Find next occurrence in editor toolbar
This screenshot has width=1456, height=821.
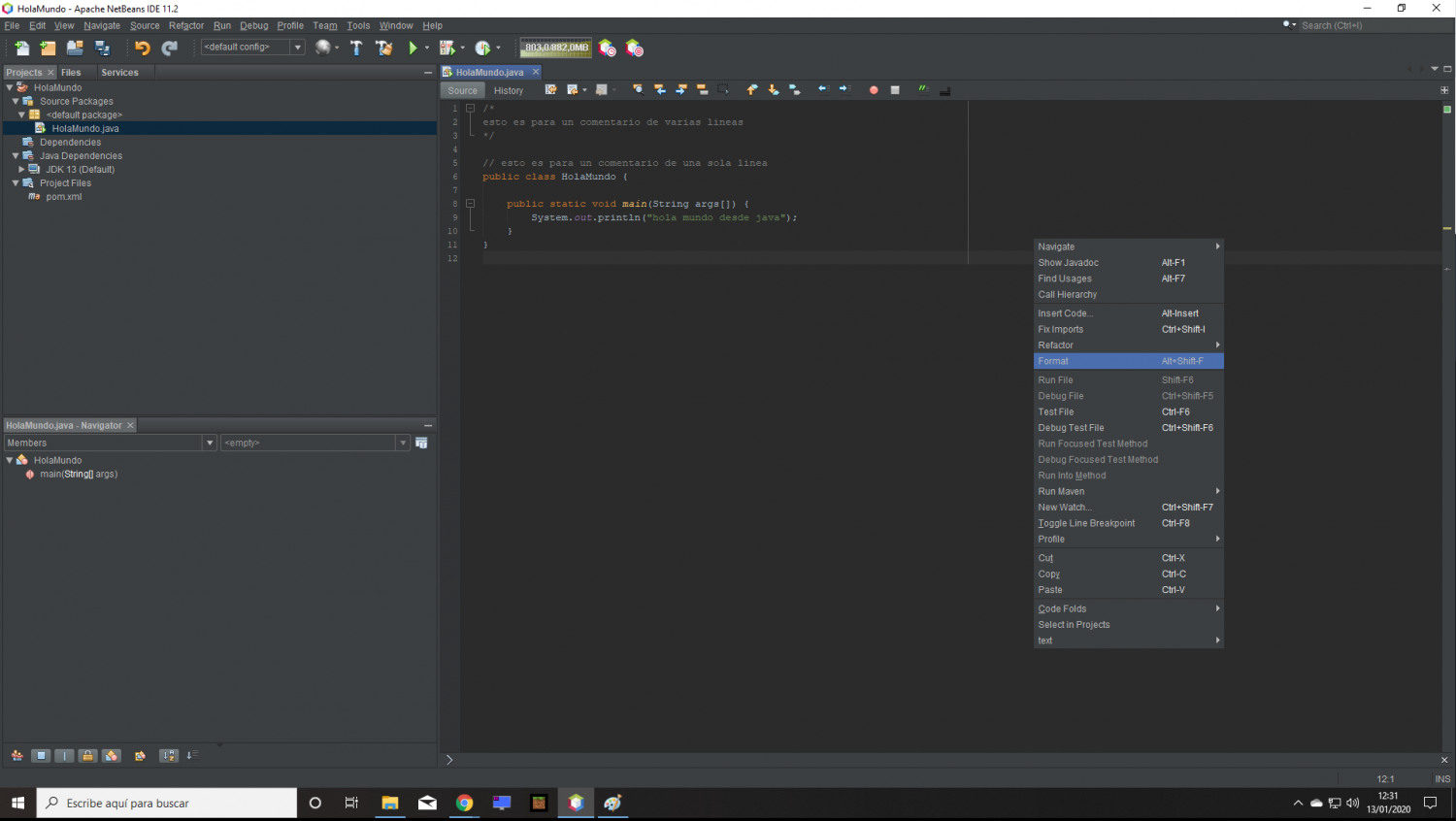tap(681, 89)
